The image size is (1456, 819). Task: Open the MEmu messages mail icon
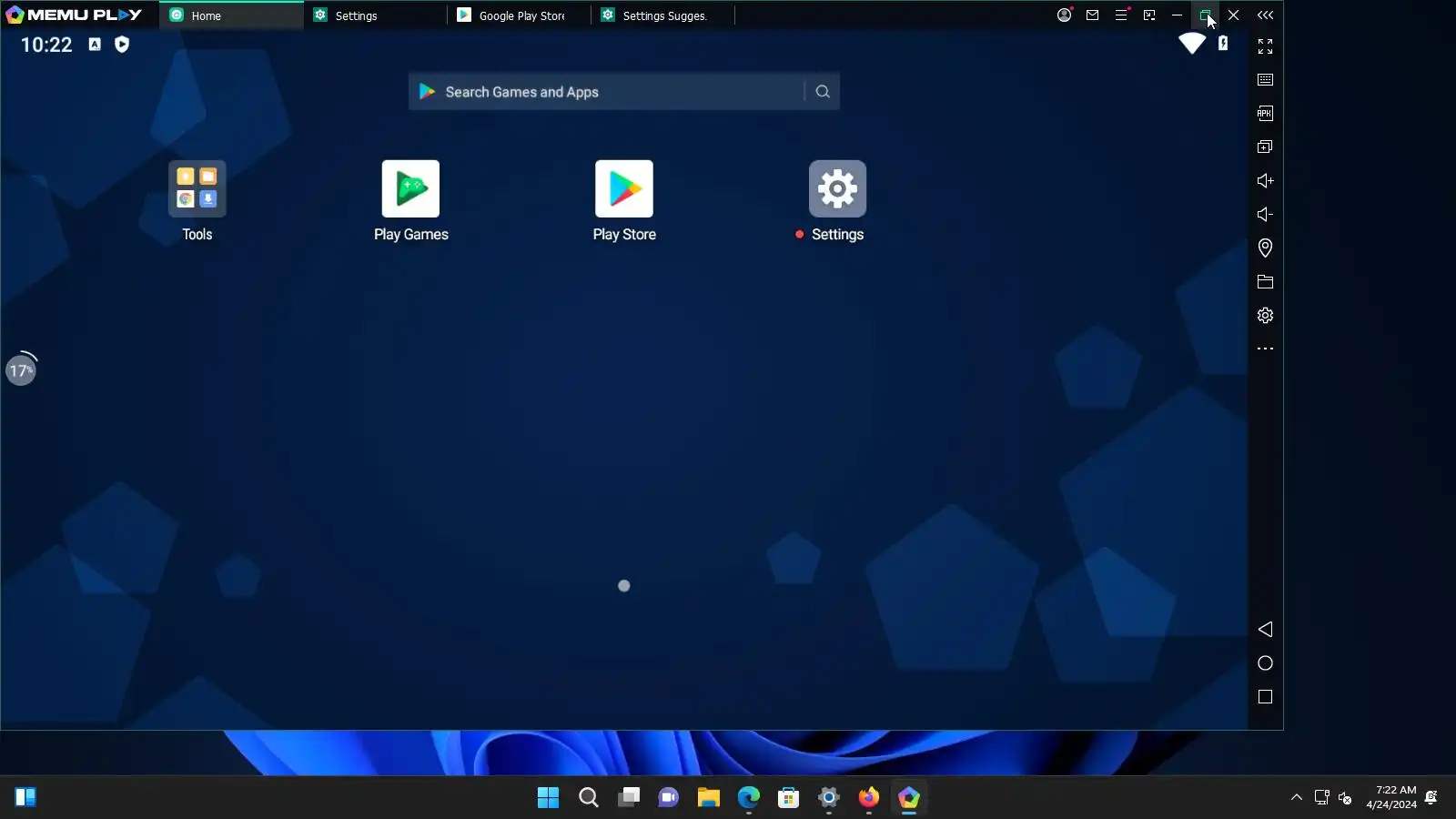point(1092,15)
